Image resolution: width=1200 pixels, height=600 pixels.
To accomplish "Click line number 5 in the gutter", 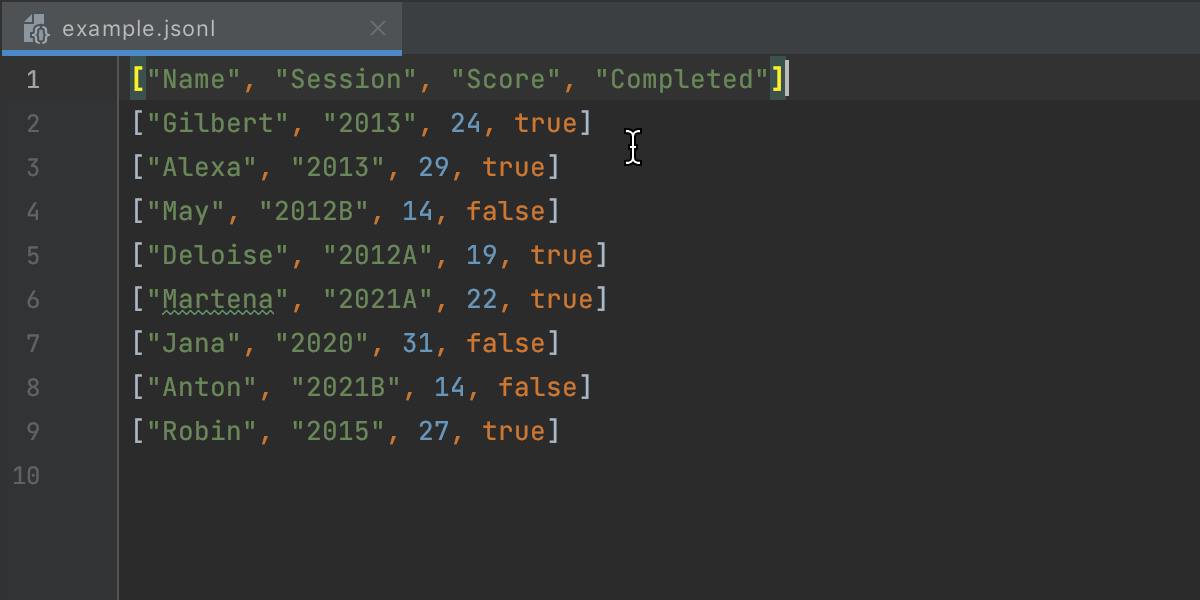I will coord(33,255).
